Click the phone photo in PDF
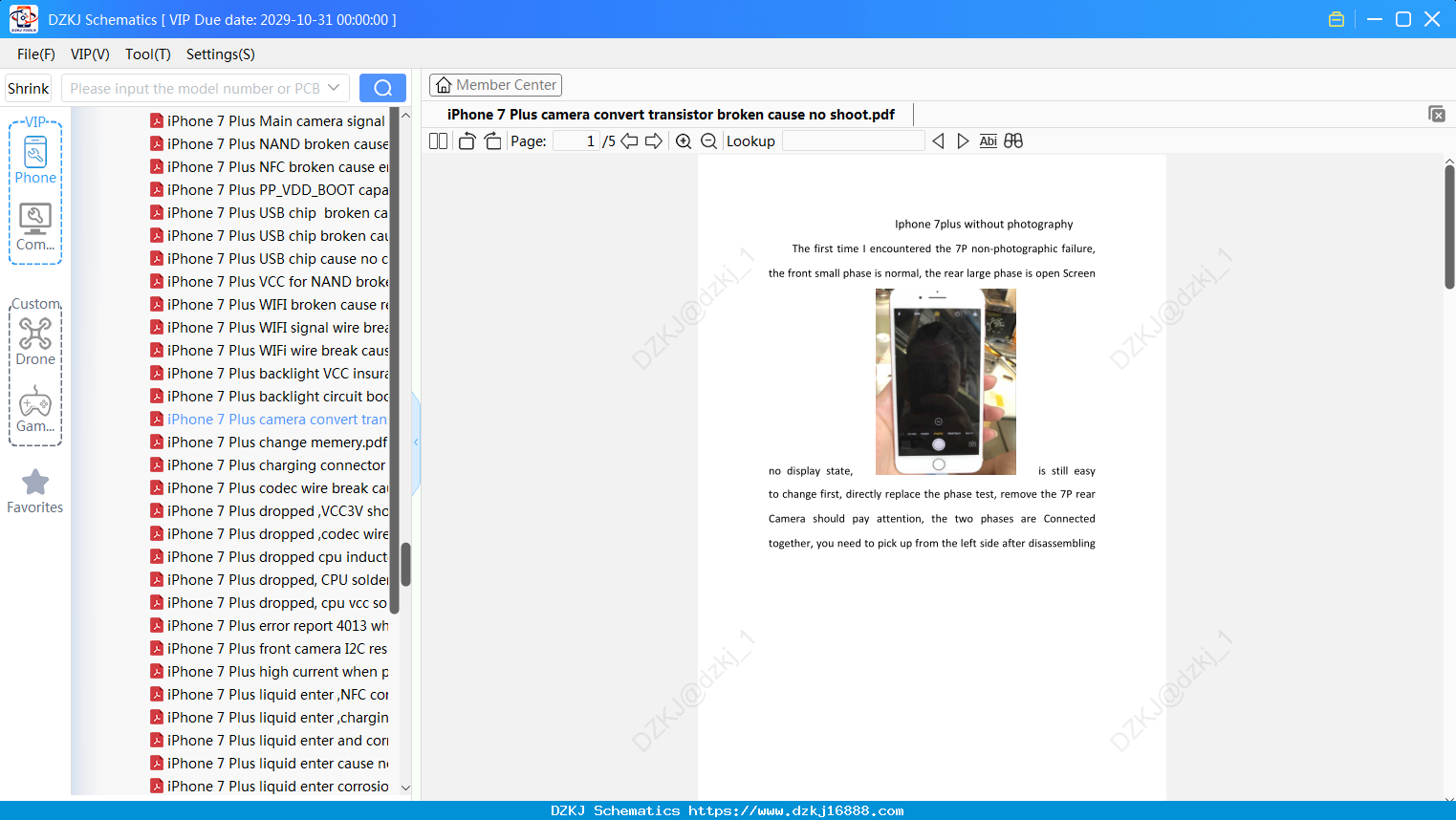The image size is (1456, 820). pos(945,381)
